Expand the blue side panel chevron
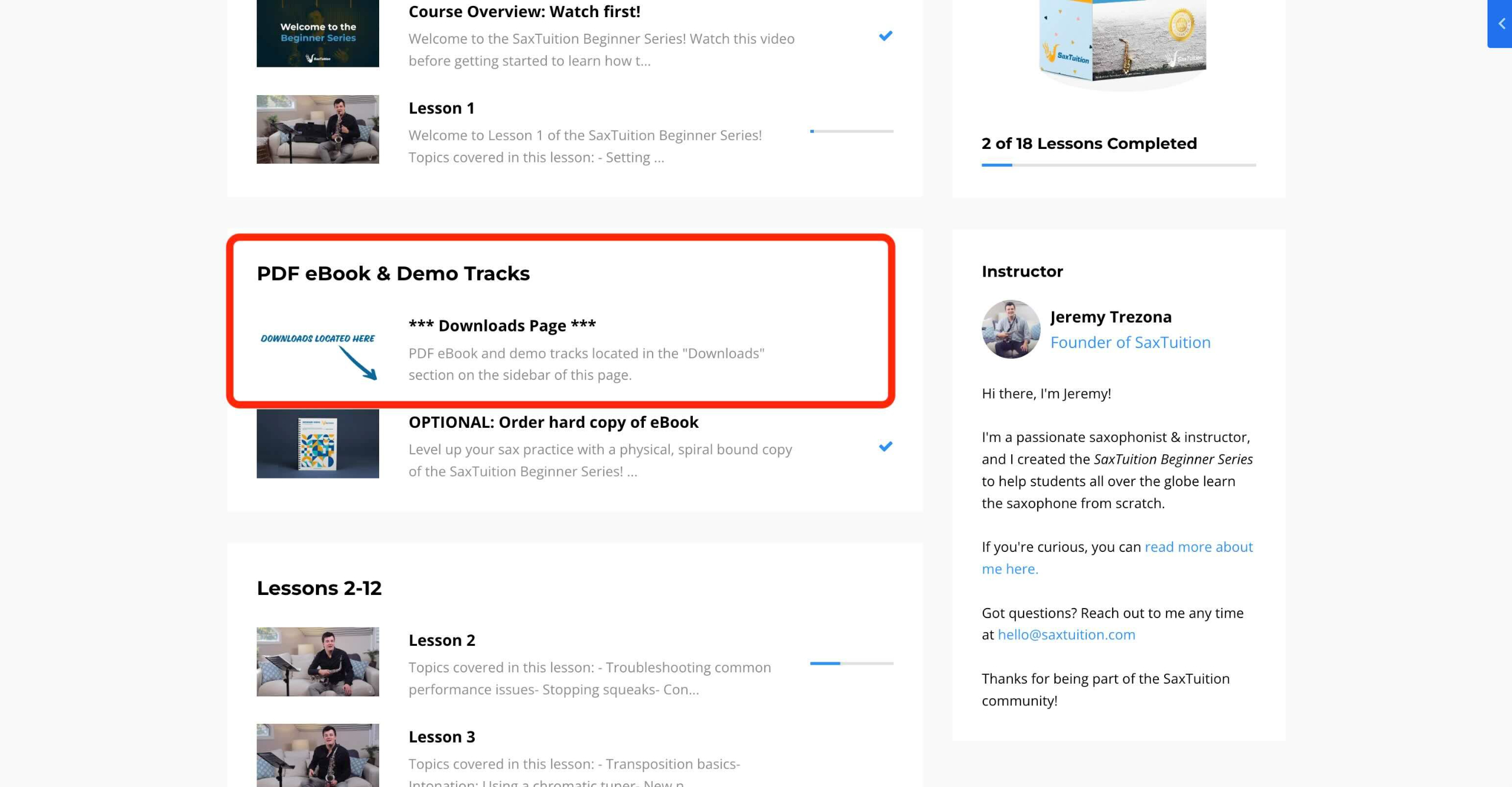The width and height of the screenshot is (1512, 787). (x=1501, y=24)
